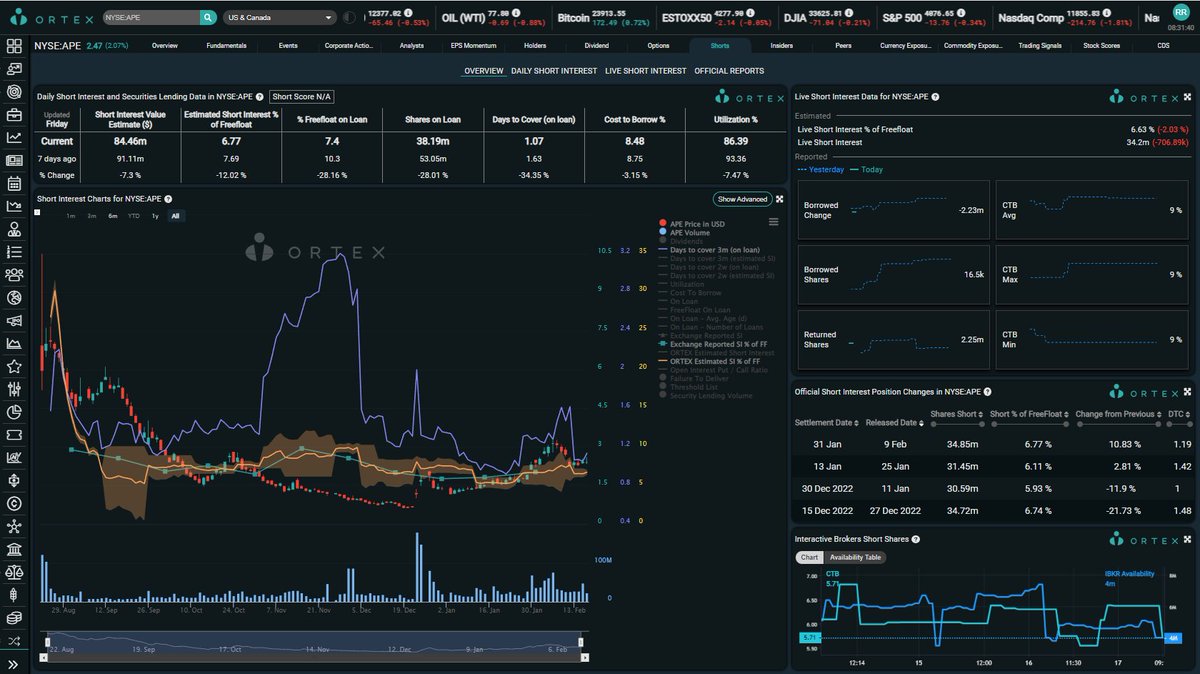This screenshot has height=674, width=1200.
Task: Toggle Exchange Reported SI % of FF series
Action: click(x=715, y=343)
